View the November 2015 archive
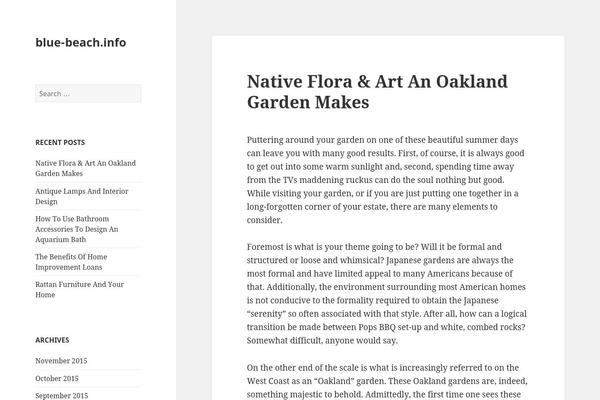Screen dimensions: 600x400 coord(61,361)
